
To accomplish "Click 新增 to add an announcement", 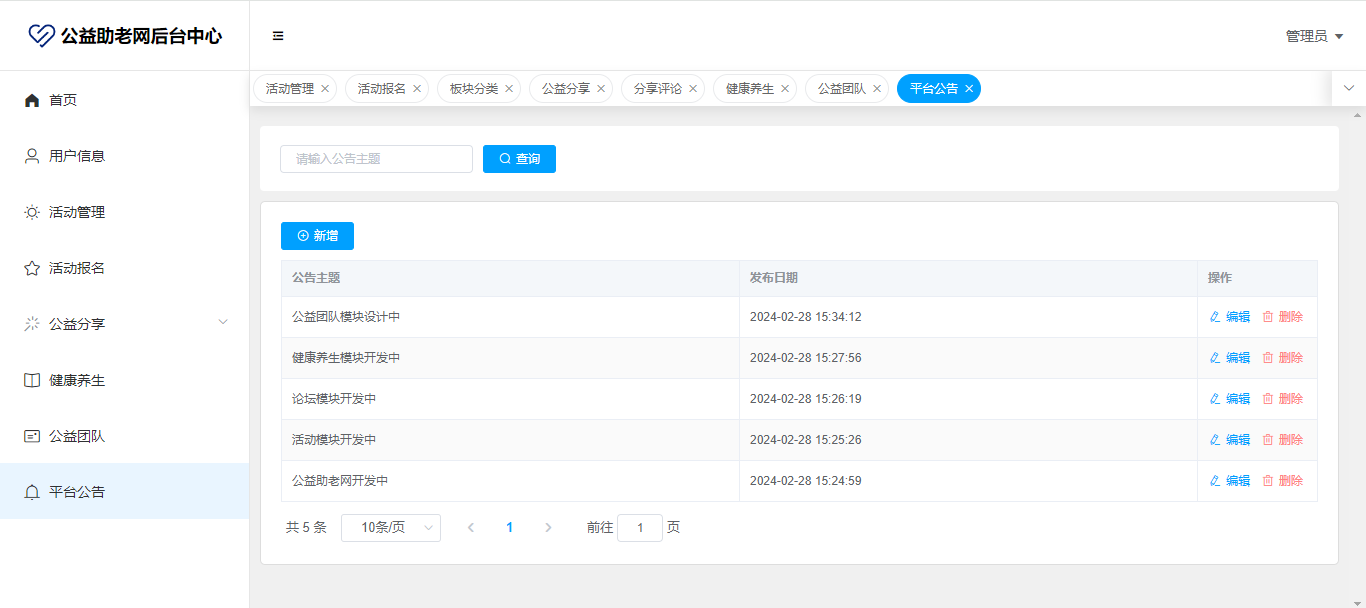I will [317, 236].
